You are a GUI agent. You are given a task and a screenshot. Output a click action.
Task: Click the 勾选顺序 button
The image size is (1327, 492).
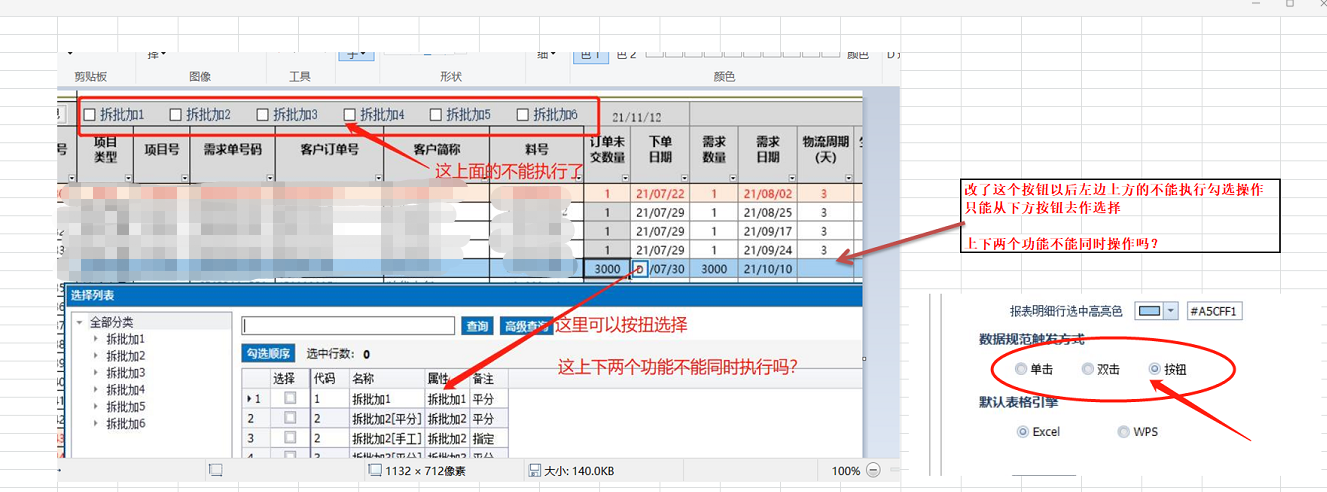coord(268,354)
